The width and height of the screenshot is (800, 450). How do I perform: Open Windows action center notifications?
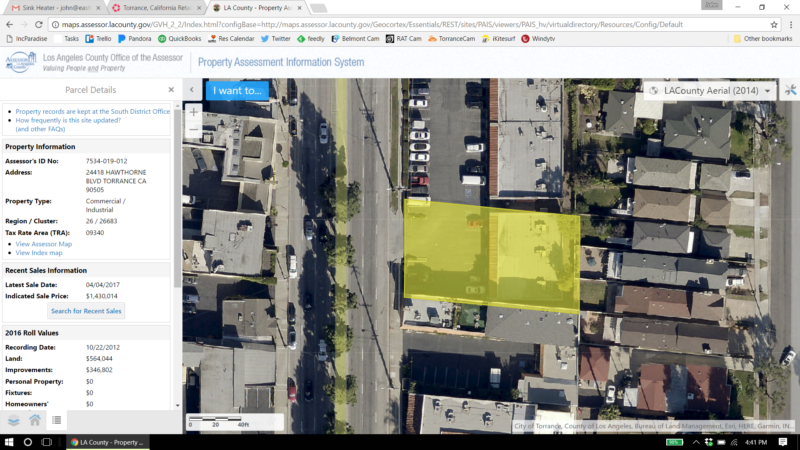click(x=783, y=442)
